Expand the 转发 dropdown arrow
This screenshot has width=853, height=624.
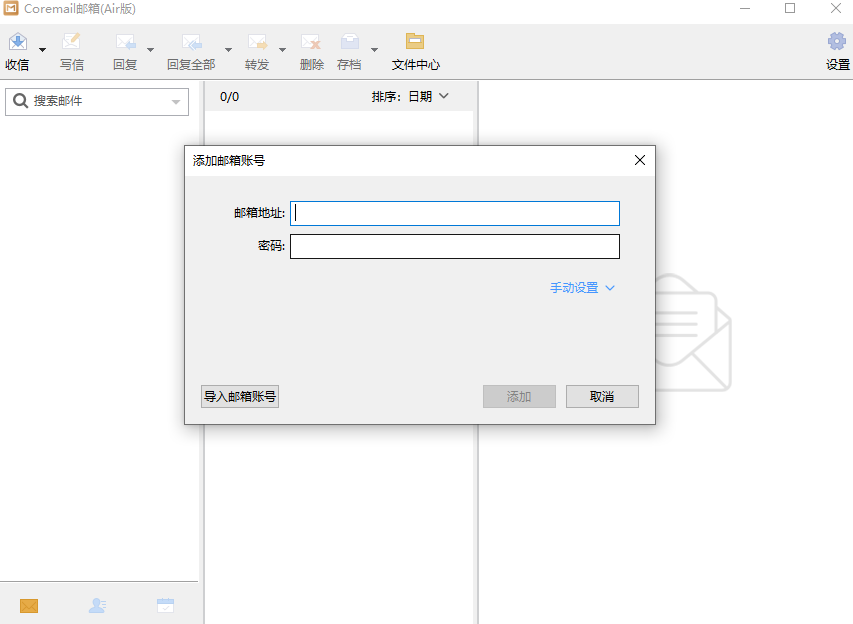pyautogui.click(x=282, y=48)
